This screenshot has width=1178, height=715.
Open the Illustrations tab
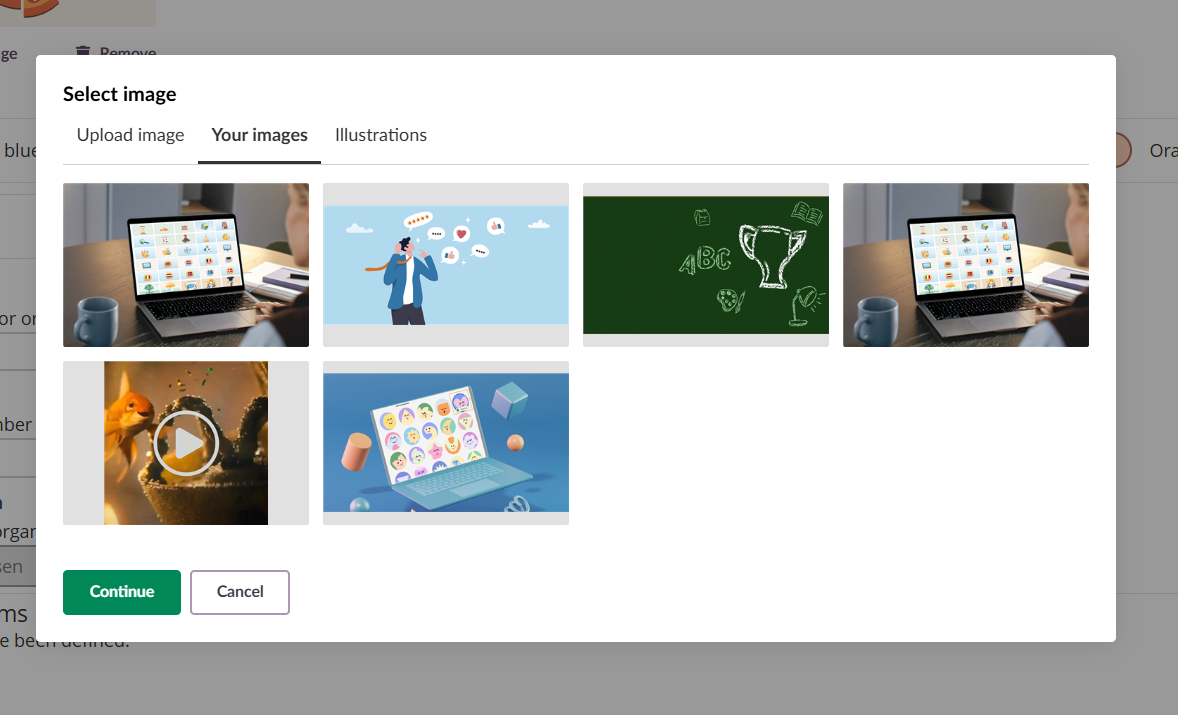[x=381, y=135]
